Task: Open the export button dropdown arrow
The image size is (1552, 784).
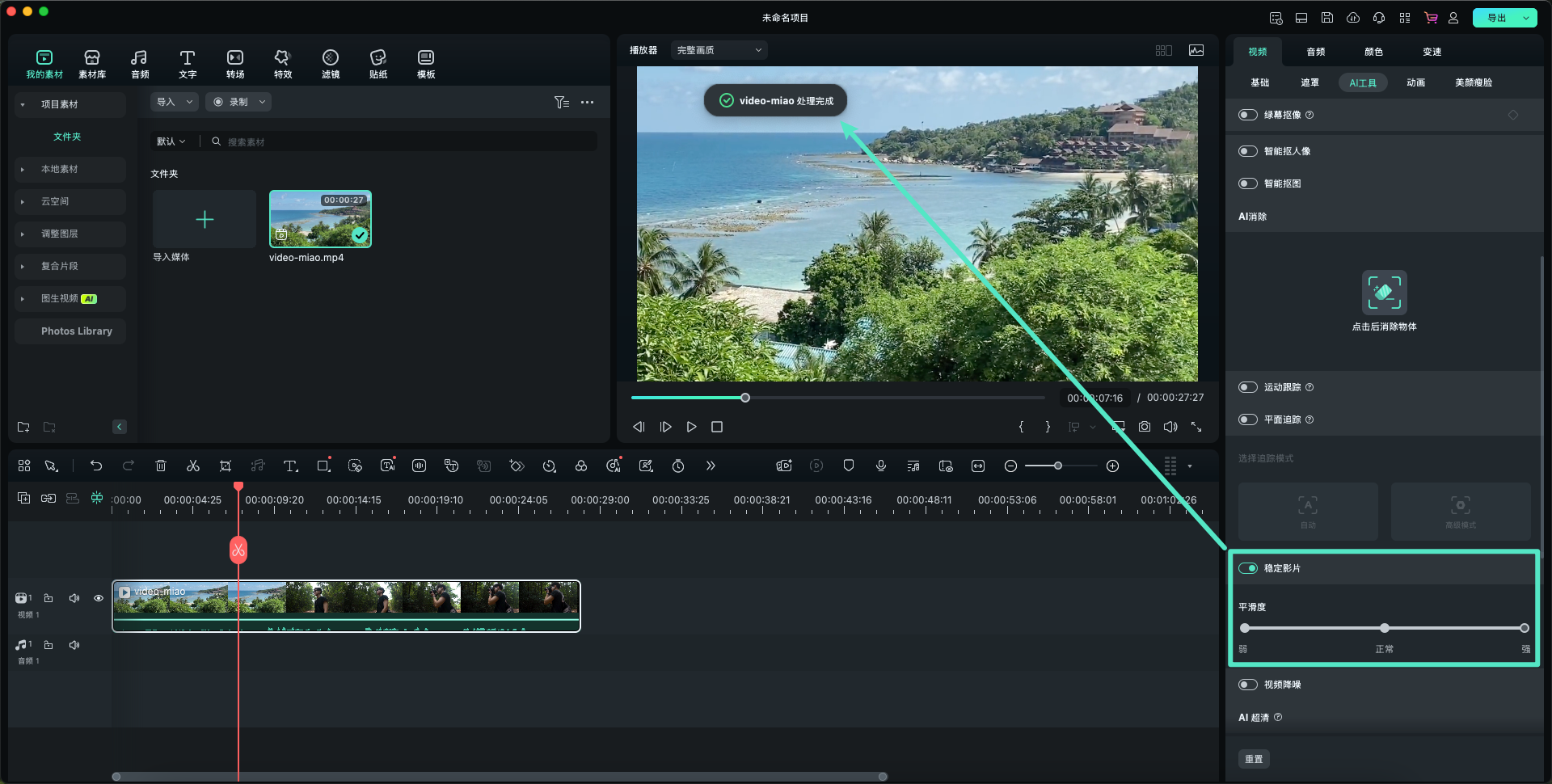Action: click(x=1526, y=18)
